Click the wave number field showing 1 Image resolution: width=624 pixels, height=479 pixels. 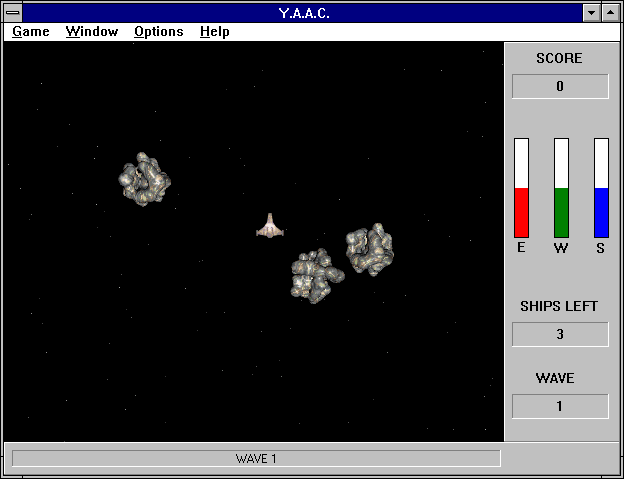(x=560, y=406)
